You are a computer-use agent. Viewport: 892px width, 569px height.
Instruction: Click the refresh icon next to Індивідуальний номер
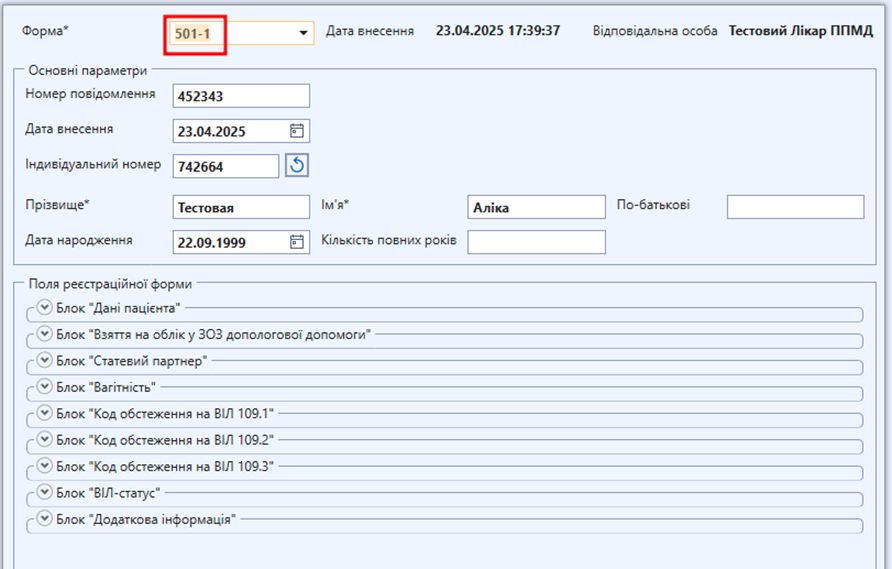coord(296,165)
